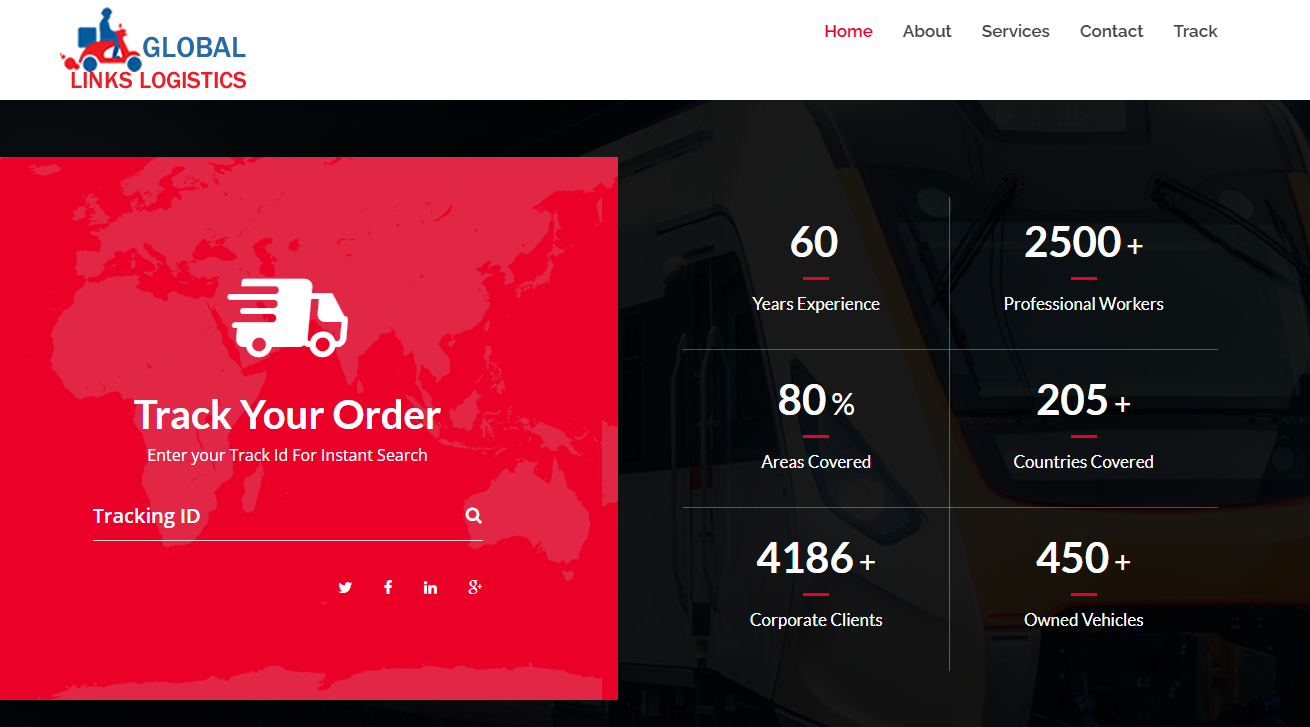Open the LinkedIn social link
The image size is (1310, 727).
[430, 587]
